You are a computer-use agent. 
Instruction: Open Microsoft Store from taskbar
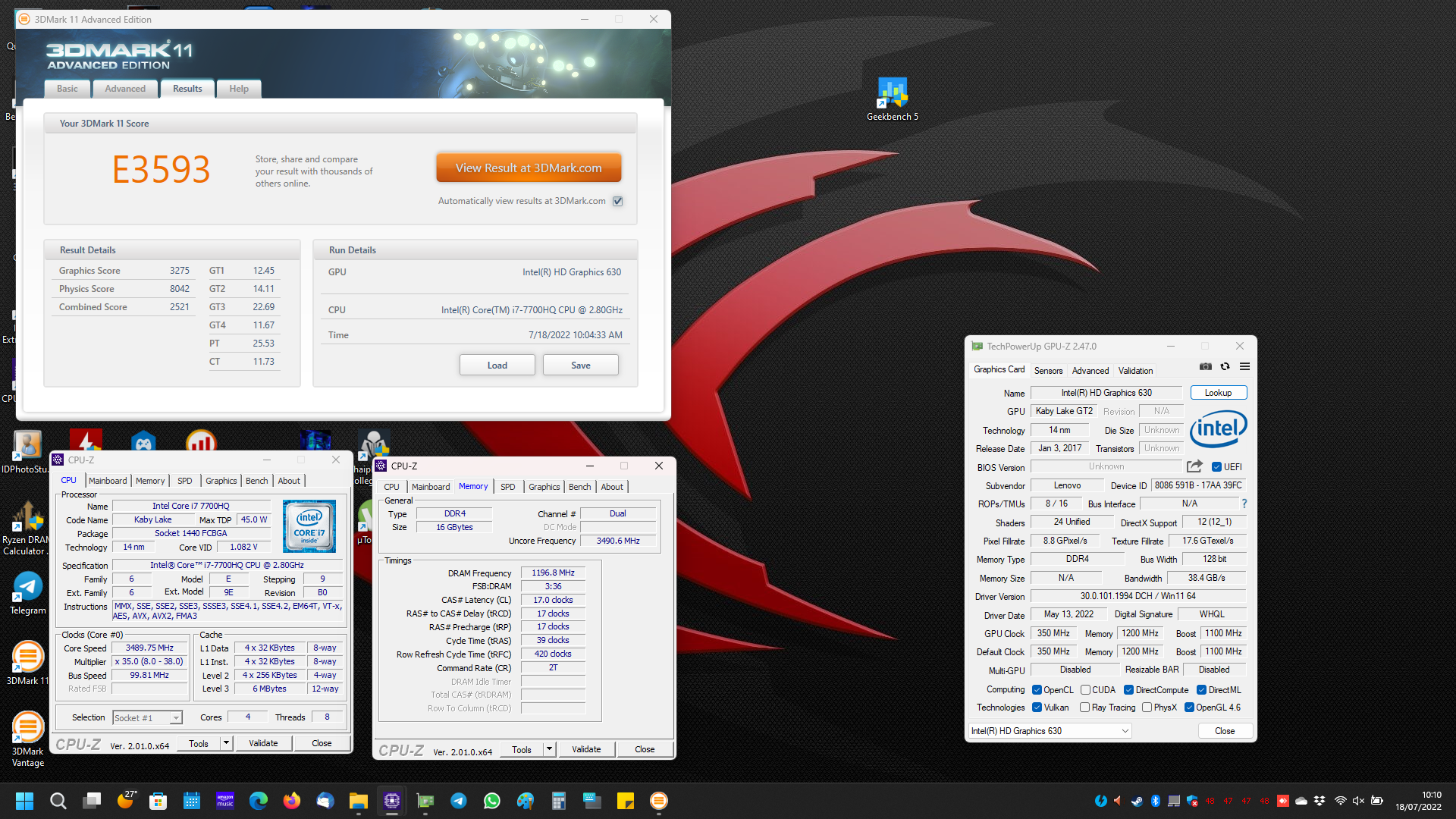click(158, 801)
